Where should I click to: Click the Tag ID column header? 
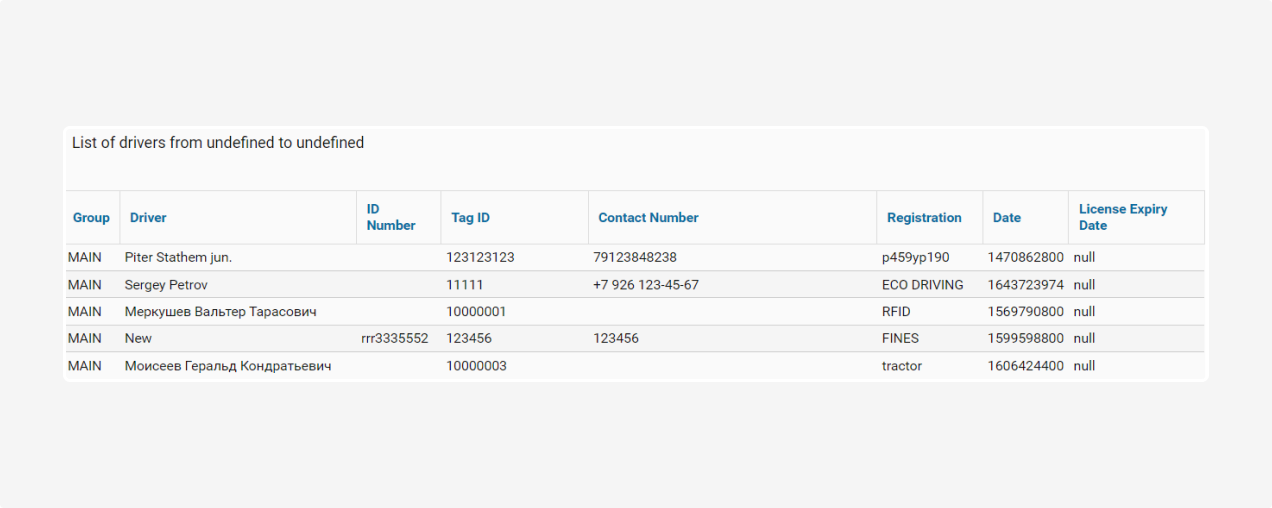coord(470,218)
